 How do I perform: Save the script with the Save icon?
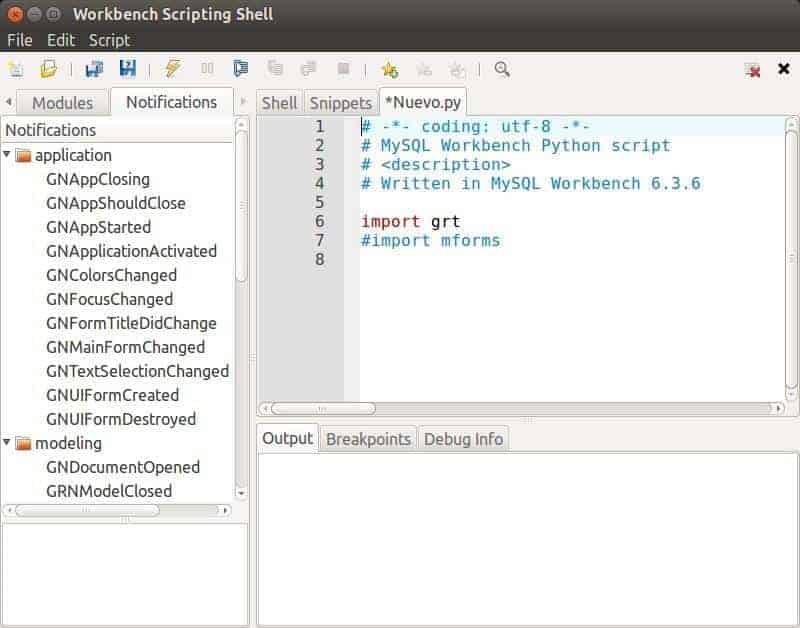[x=94, y=69]
